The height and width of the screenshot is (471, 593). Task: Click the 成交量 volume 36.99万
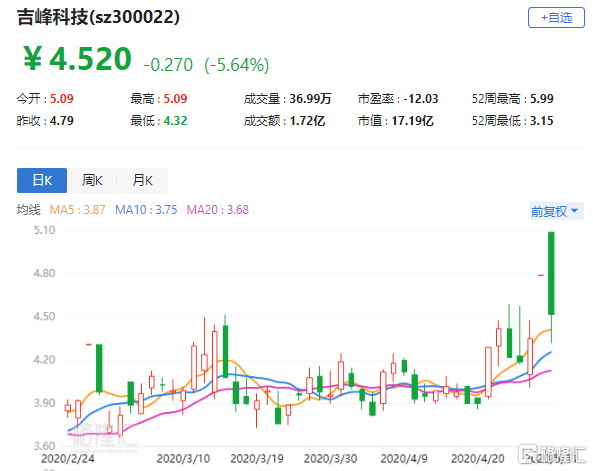click(310, 99)
